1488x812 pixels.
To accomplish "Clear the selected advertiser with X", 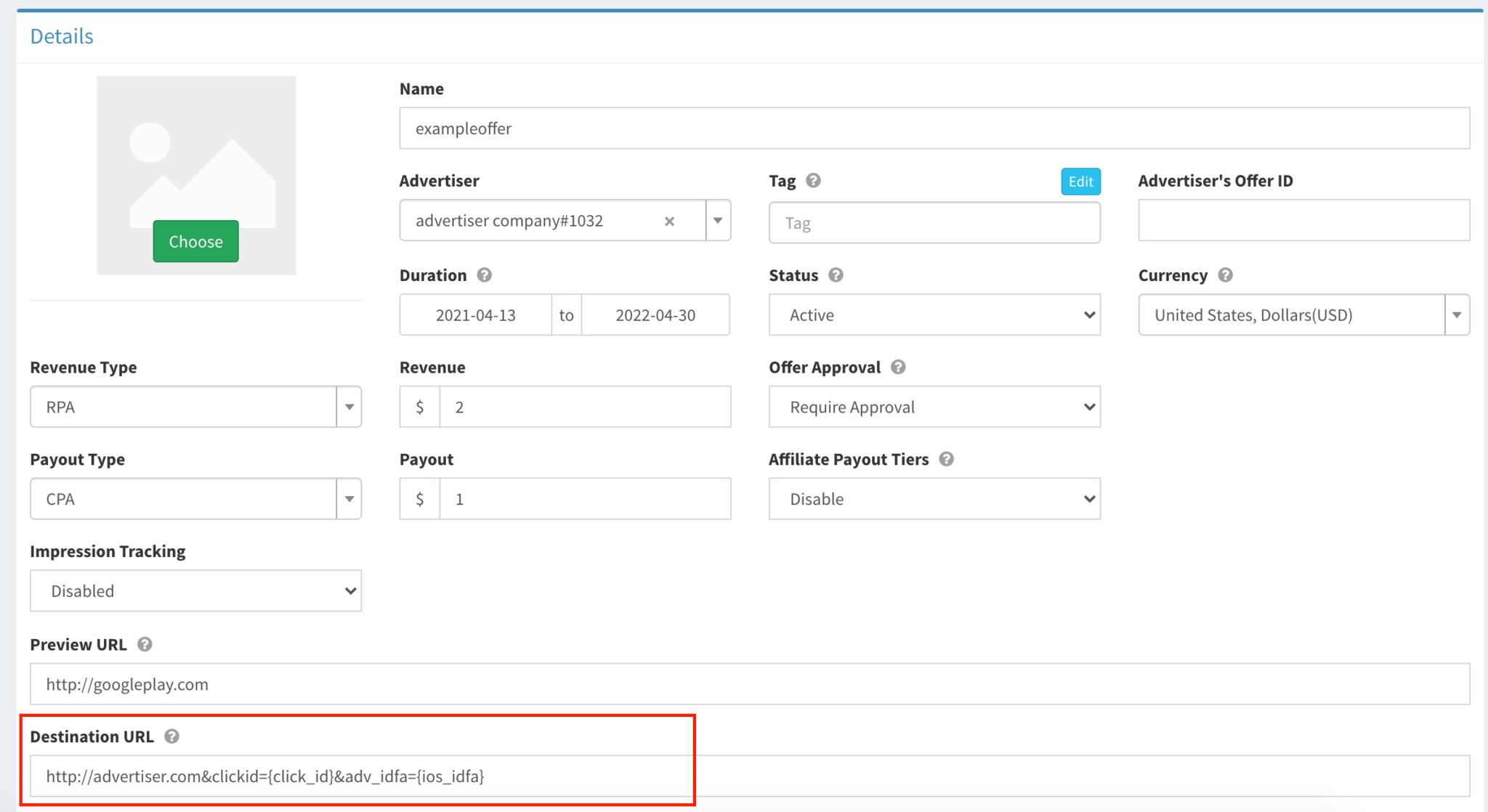I will pos(669,221).
